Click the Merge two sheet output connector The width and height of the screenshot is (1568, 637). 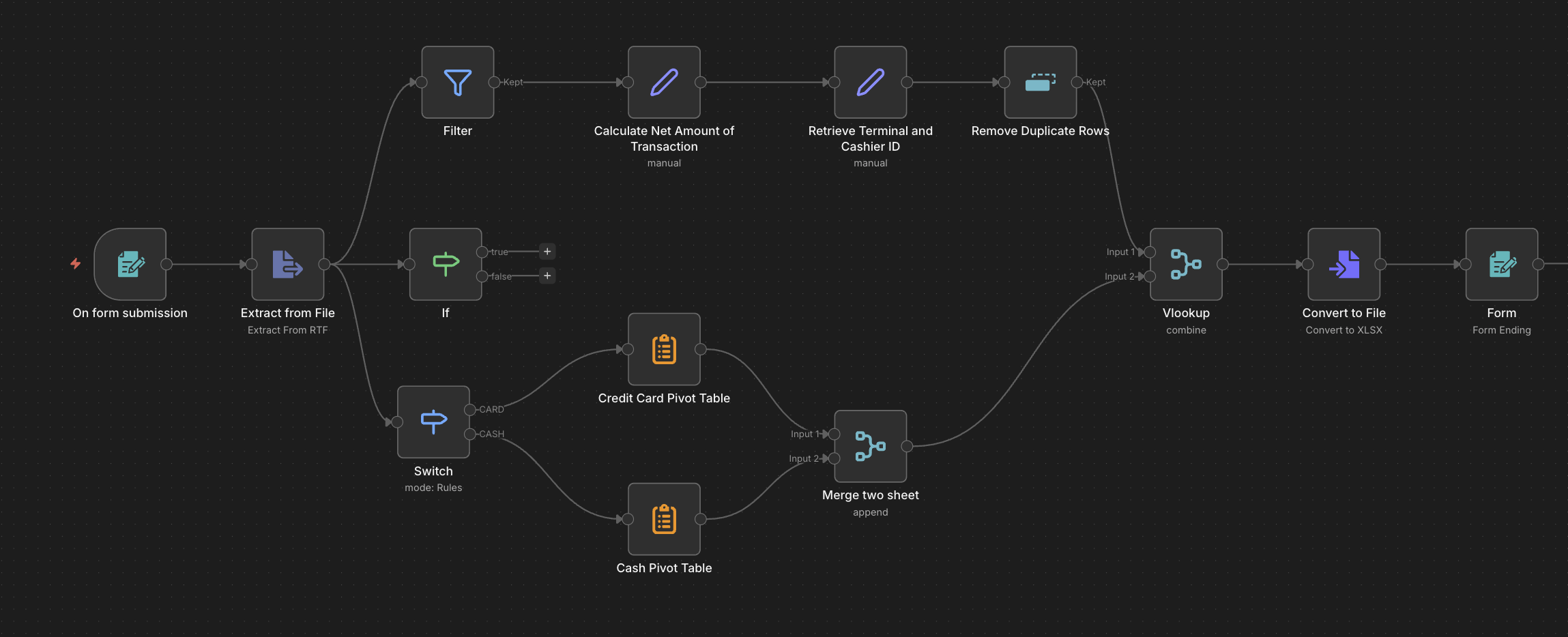coord(907,446)
